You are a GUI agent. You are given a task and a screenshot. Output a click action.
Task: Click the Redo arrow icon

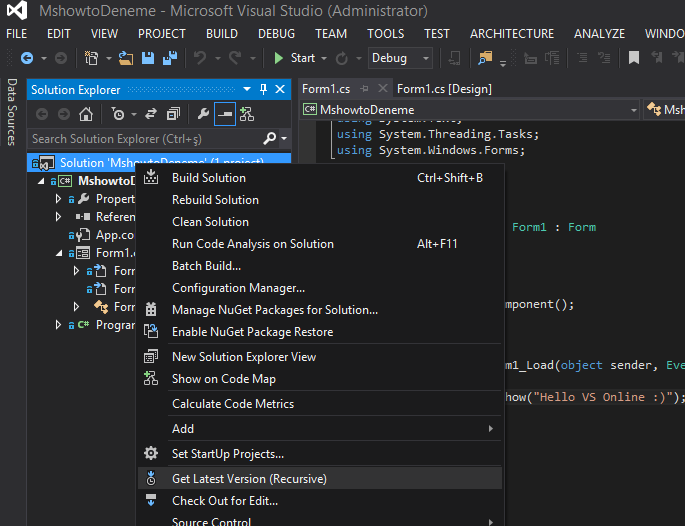(235, 58)
